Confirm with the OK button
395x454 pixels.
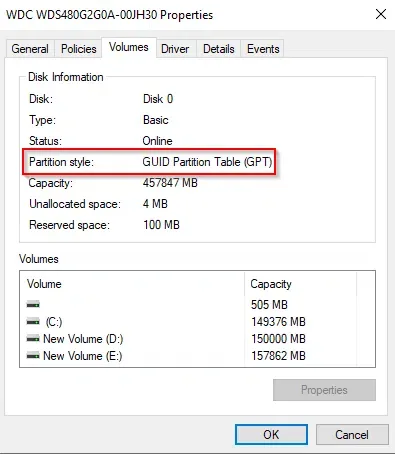click(x=271, y=434)
